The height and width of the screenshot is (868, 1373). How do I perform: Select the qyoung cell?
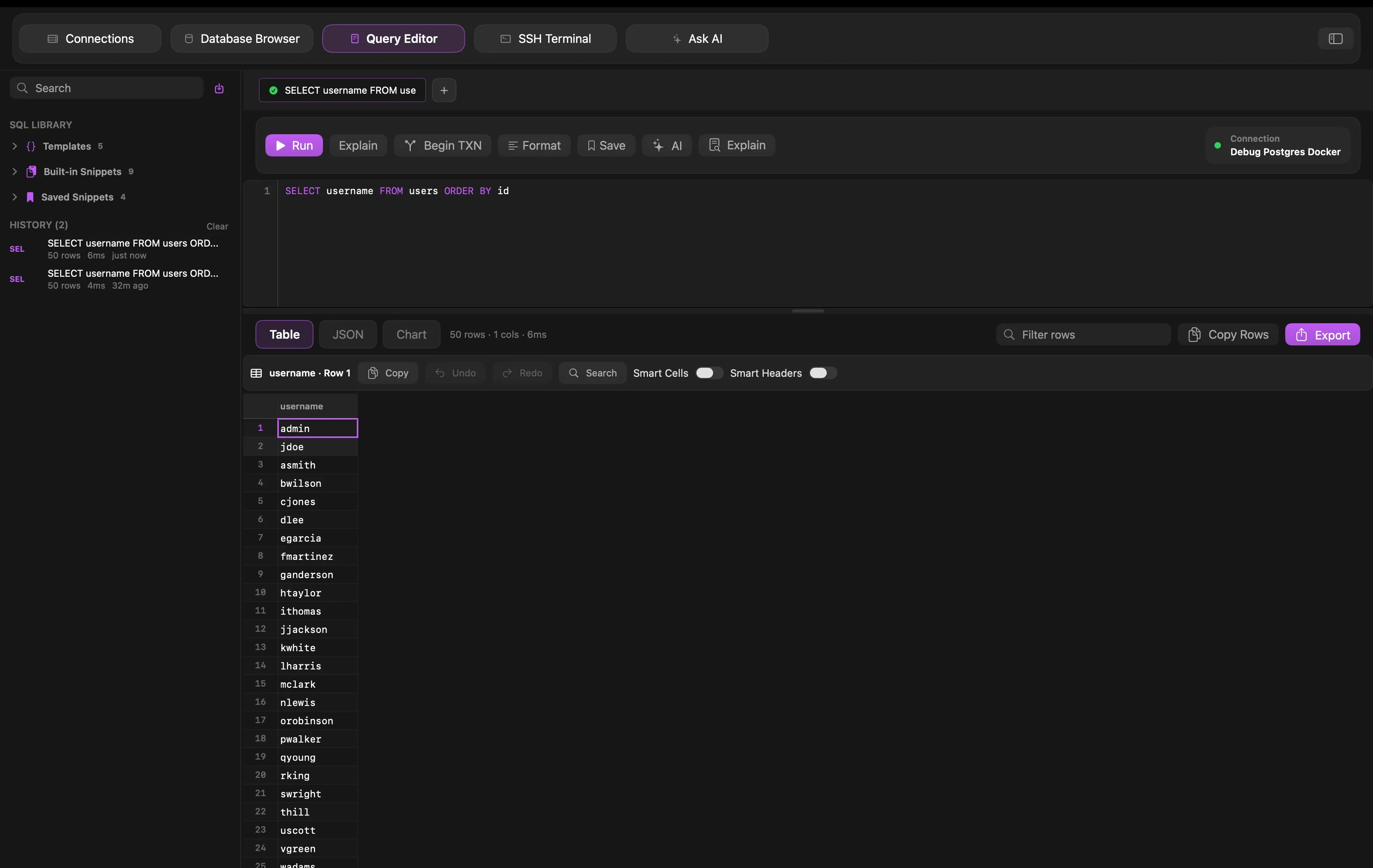coord(317,758)
